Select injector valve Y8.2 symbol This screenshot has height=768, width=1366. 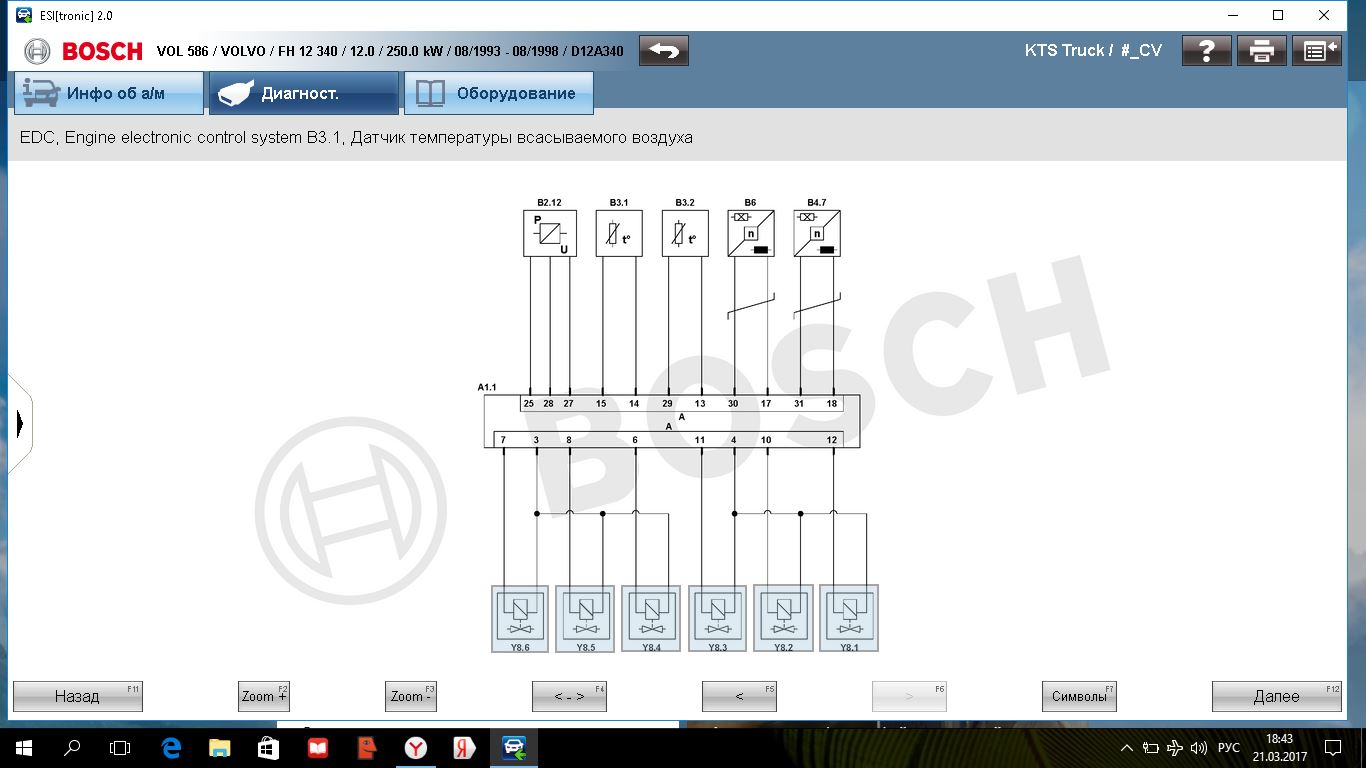pyautogui.click(x=783, y=618)
